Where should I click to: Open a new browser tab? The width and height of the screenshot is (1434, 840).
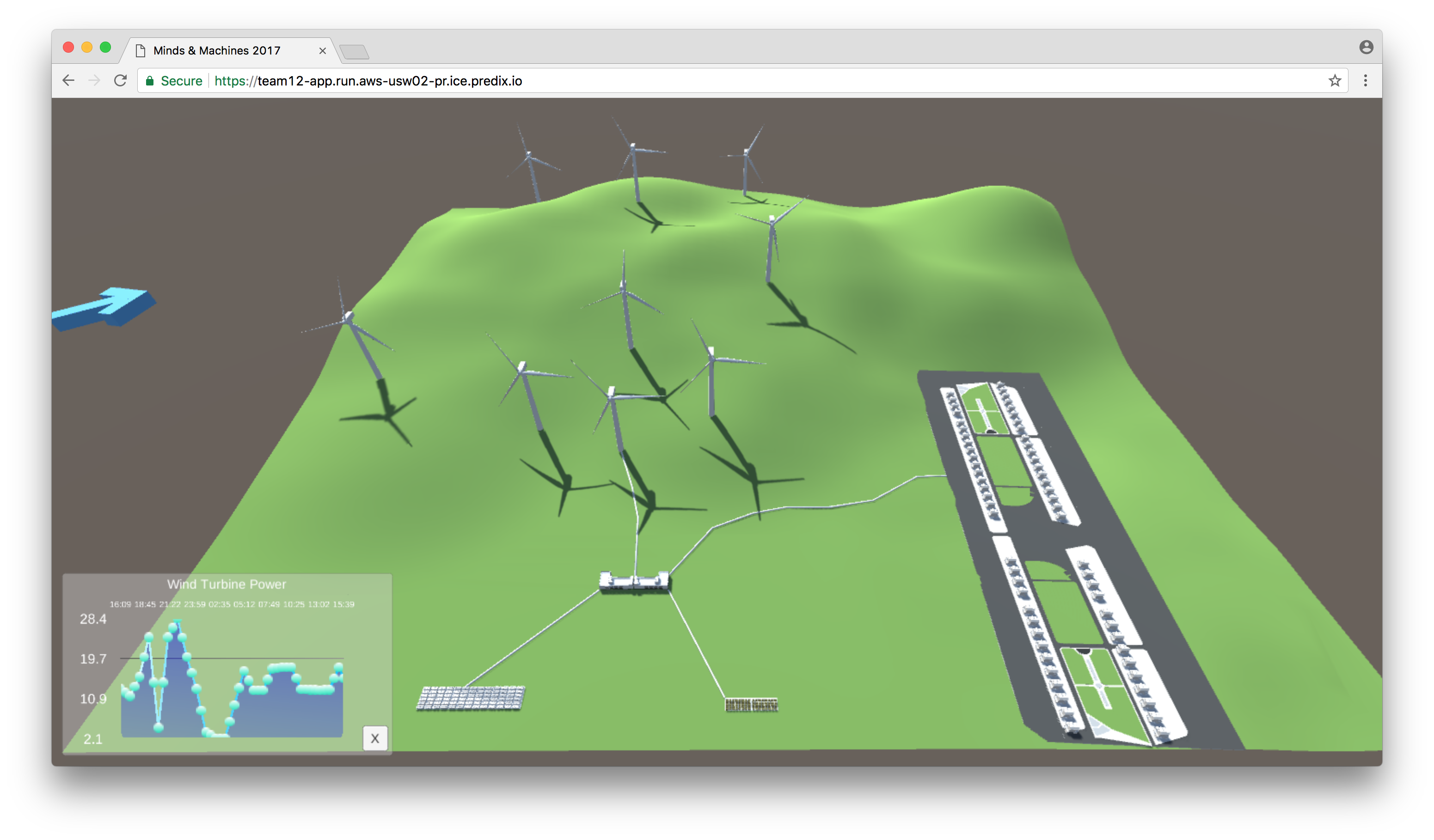point(355,52)
